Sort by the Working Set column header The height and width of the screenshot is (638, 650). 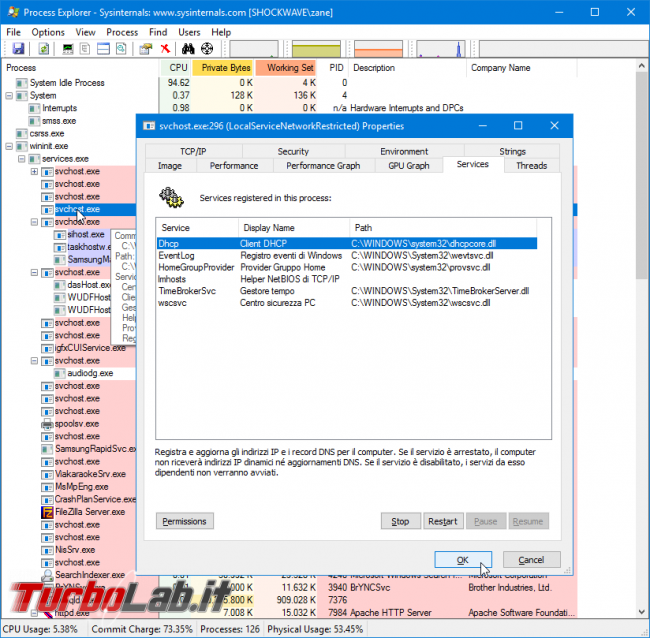click(286, 68)
